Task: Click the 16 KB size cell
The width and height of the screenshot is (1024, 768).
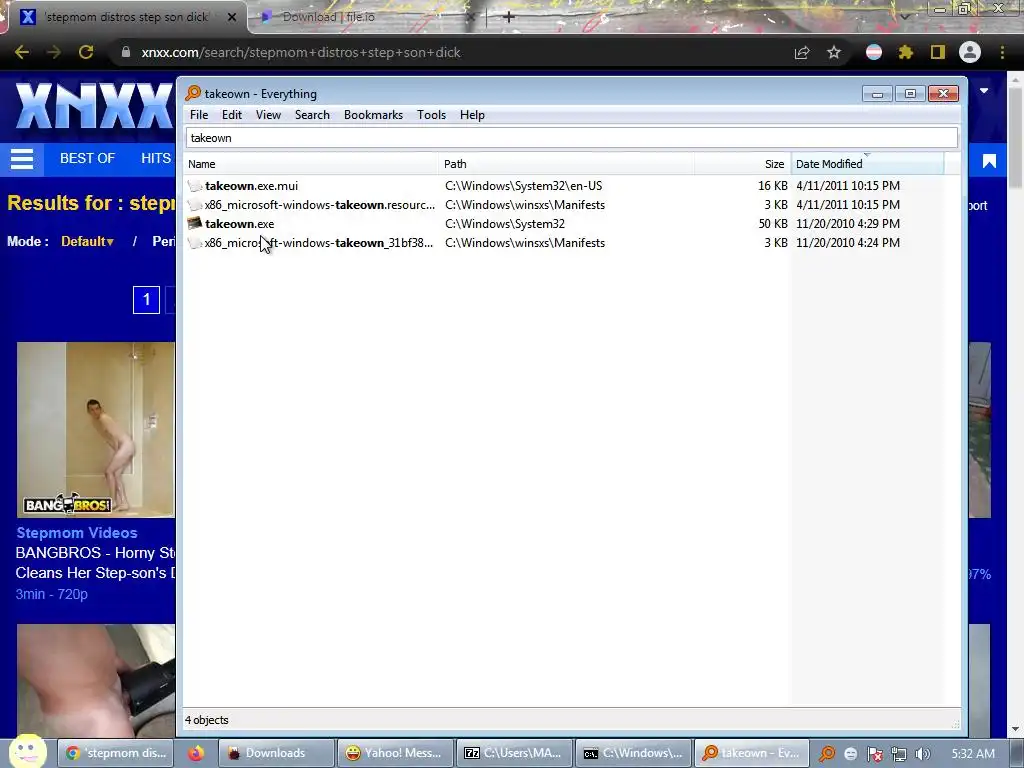Action: (773, 186)
